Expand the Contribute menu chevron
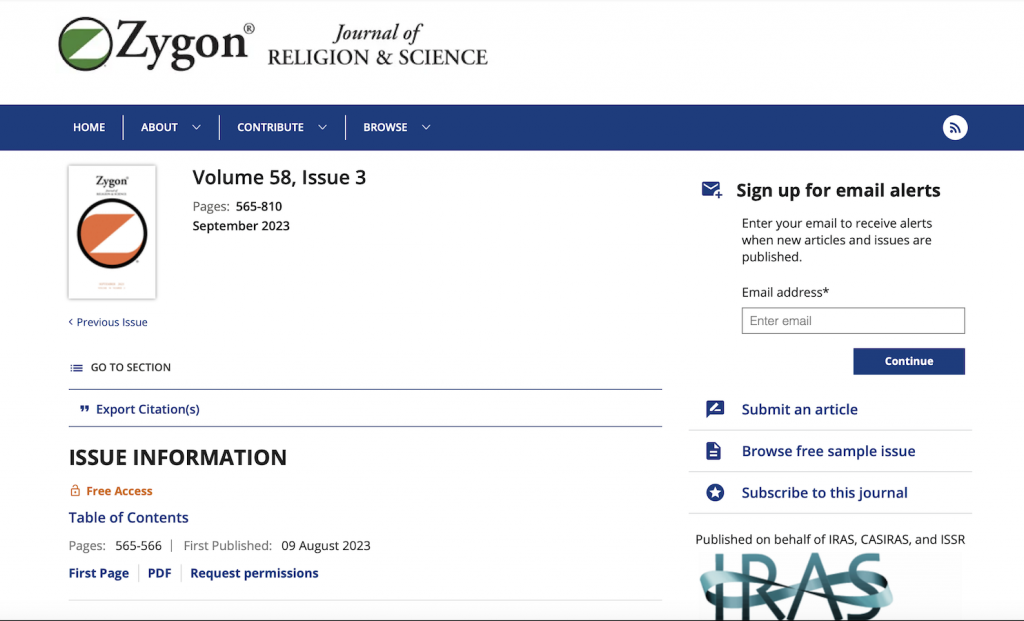1024x621 pixels. pos(322,127)
